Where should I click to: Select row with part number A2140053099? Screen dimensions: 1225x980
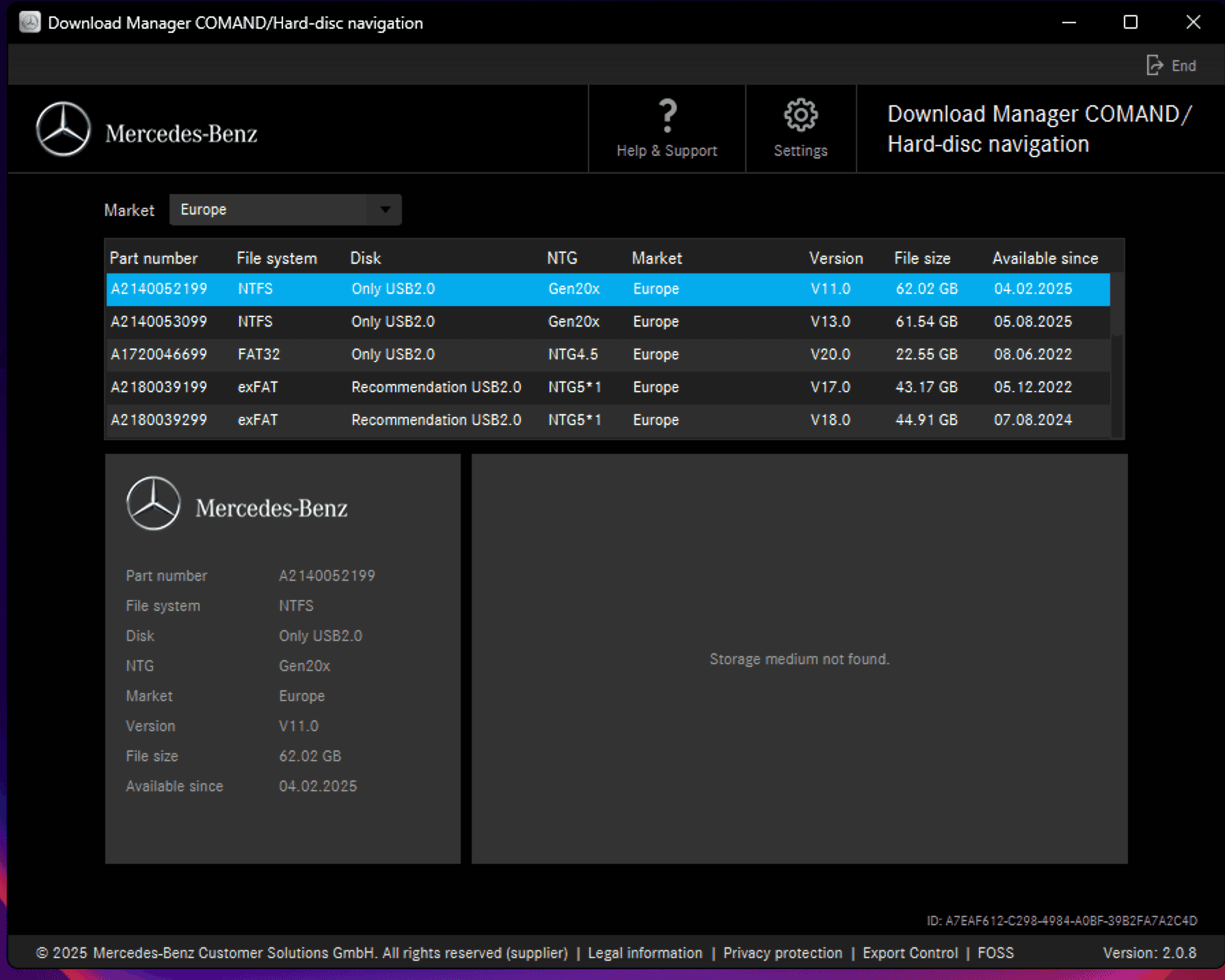159,322
